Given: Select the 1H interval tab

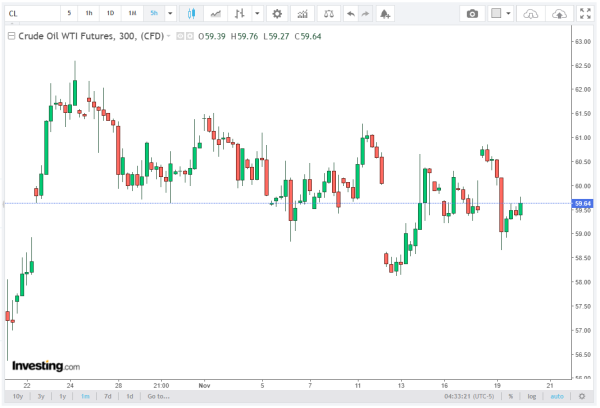Looking at the screenshot, I should (x=132, y=13).
